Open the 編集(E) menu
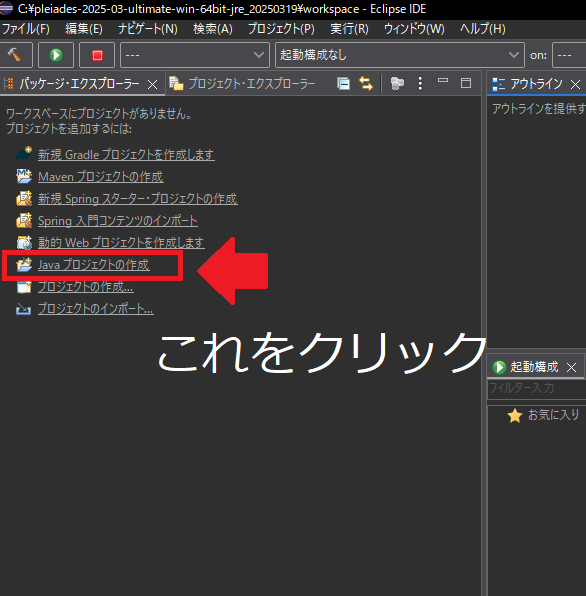 pos(84,29)
